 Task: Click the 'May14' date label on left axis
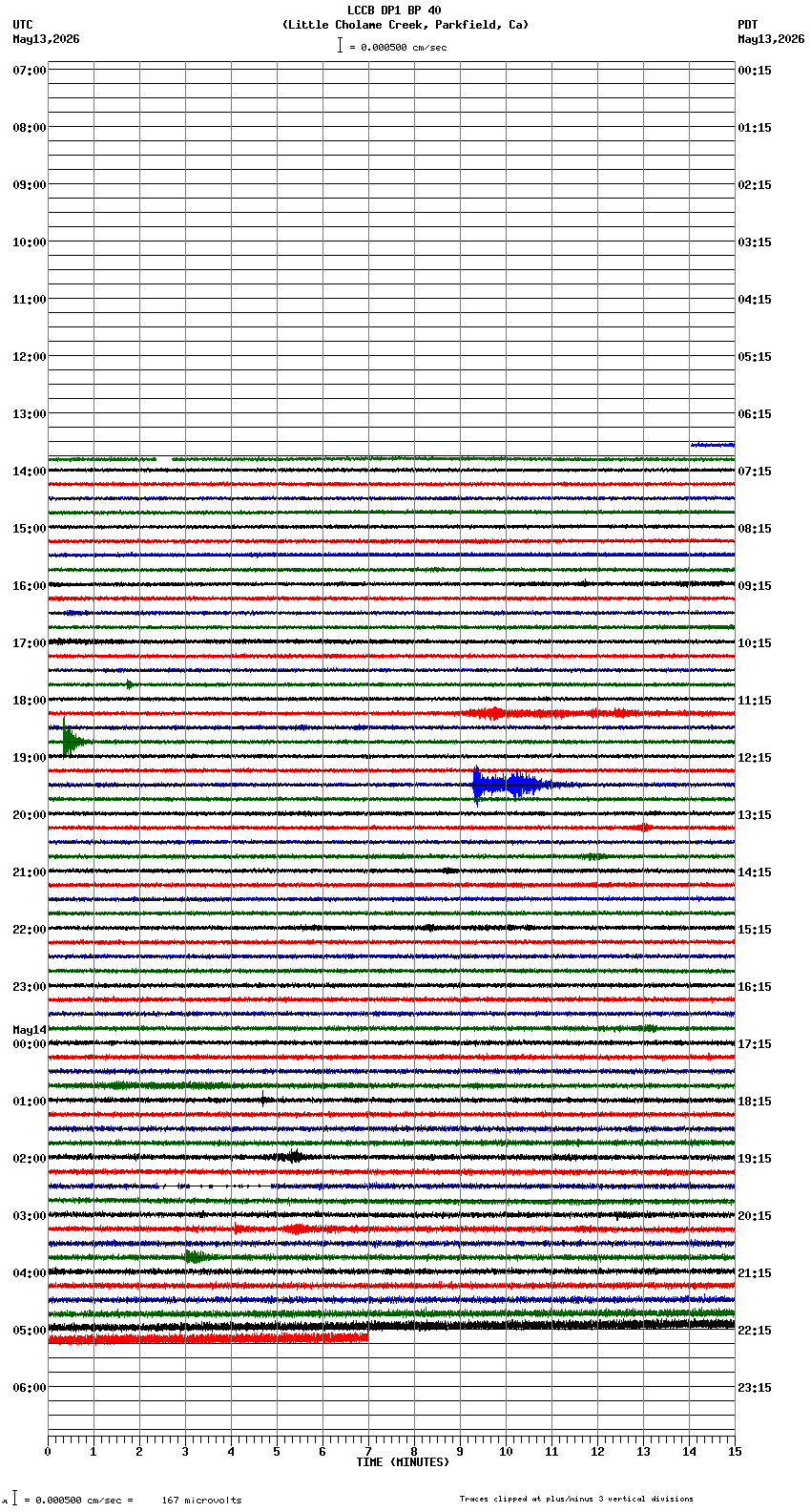click(x=30, y=1030)
